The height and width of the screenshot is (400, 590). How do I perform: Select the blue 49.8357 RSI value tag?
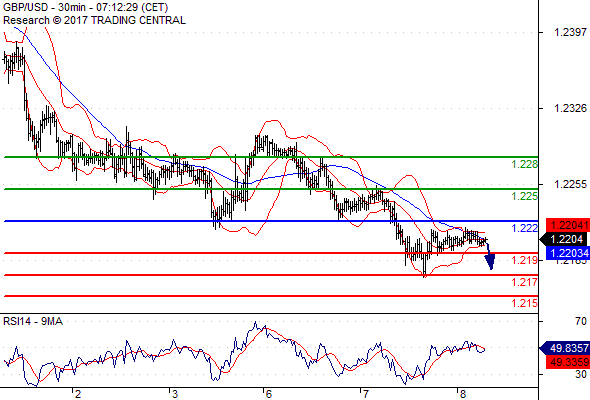click(x=564, y=348)
